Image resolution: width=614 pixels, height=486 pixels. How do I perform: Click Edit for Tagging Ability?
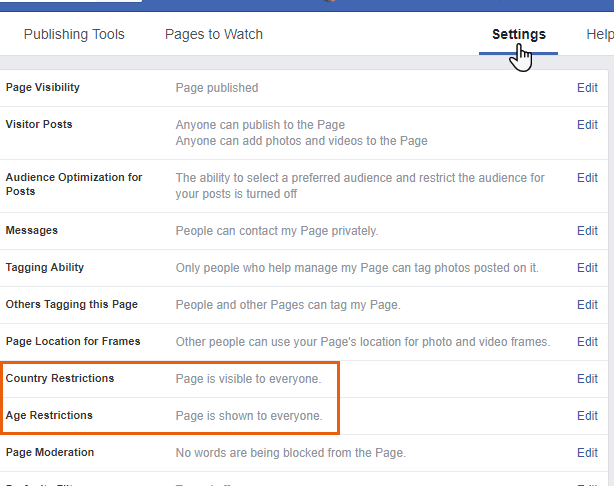click(x=587, y=268)
